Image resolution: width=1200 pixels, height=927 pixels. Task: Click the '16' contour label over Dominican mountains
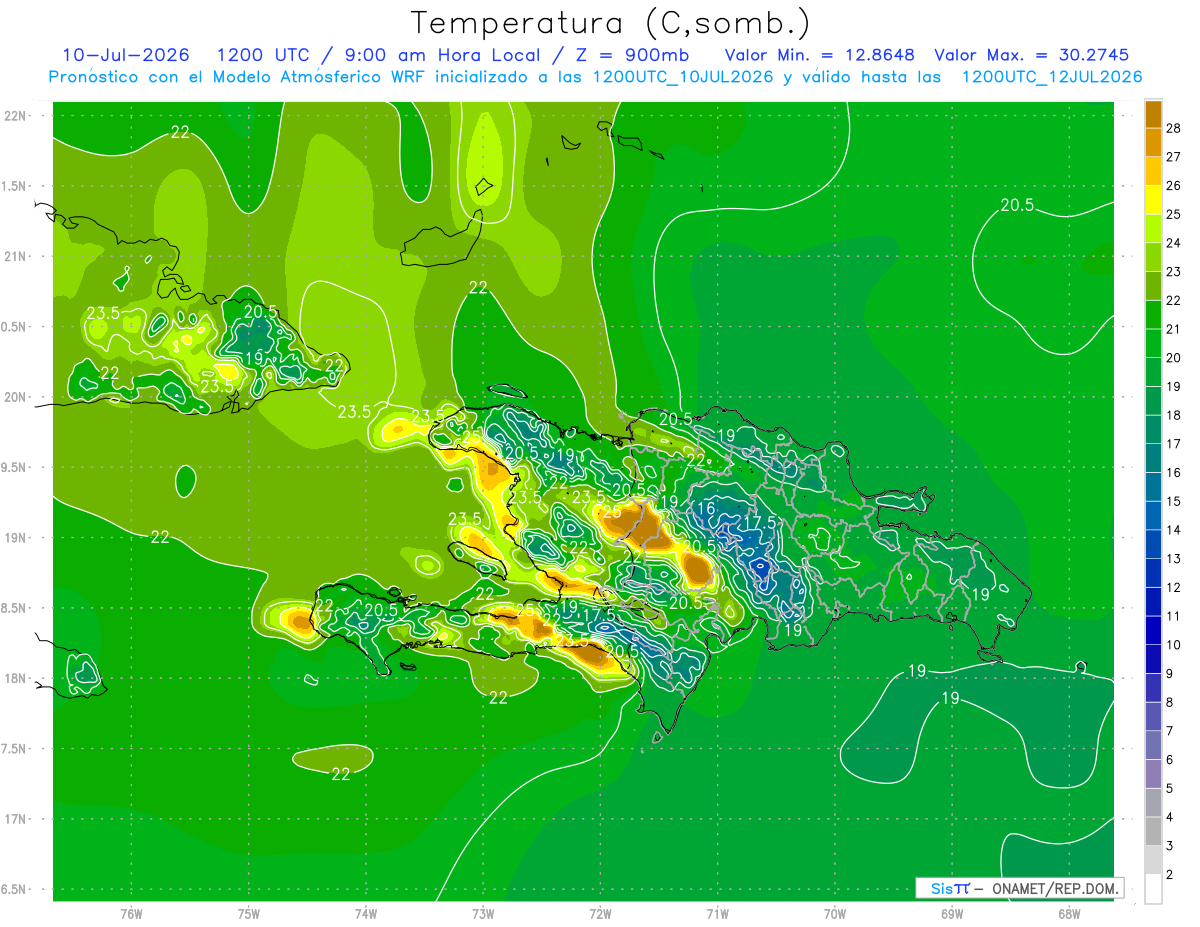click(706, 509)
